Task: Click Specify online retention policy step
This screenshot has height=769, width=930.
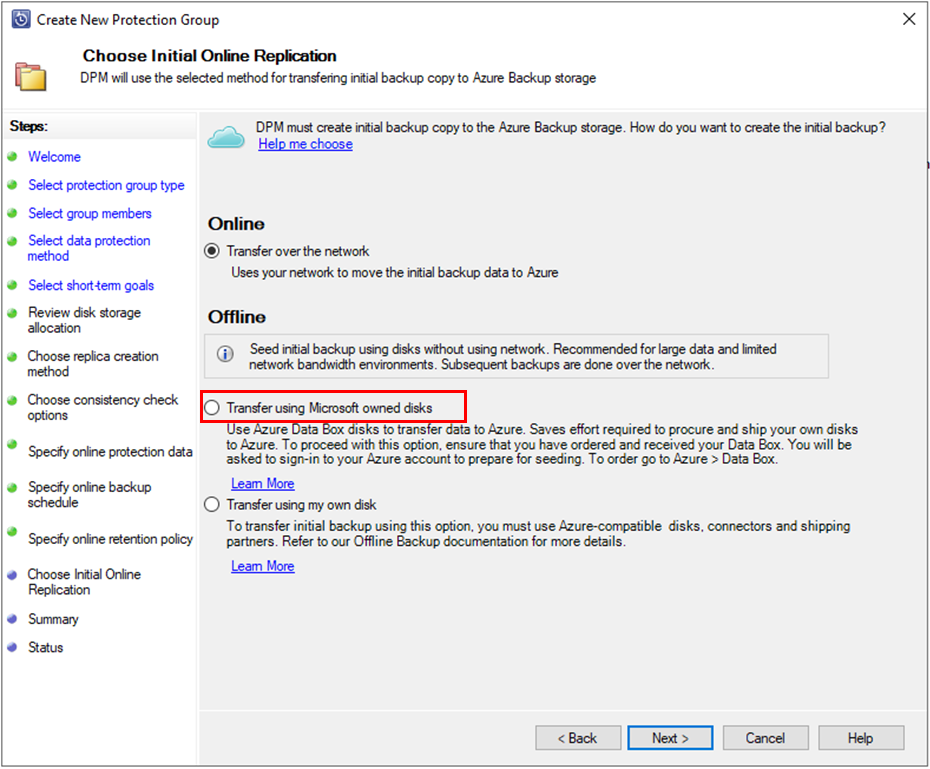Action: (x=110, y=539)
